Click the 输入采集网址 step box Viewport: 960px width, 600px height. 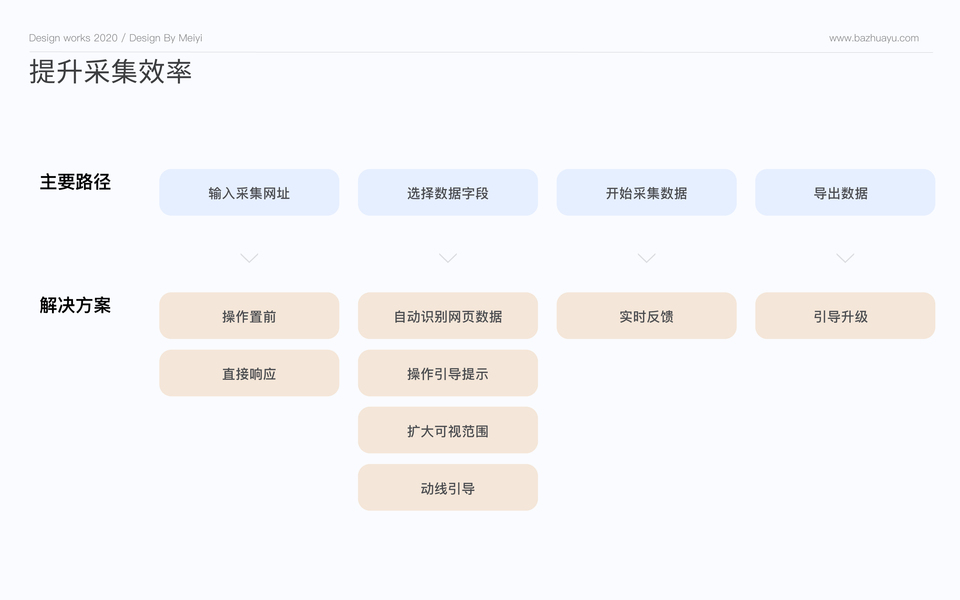[x=249, y=192]
